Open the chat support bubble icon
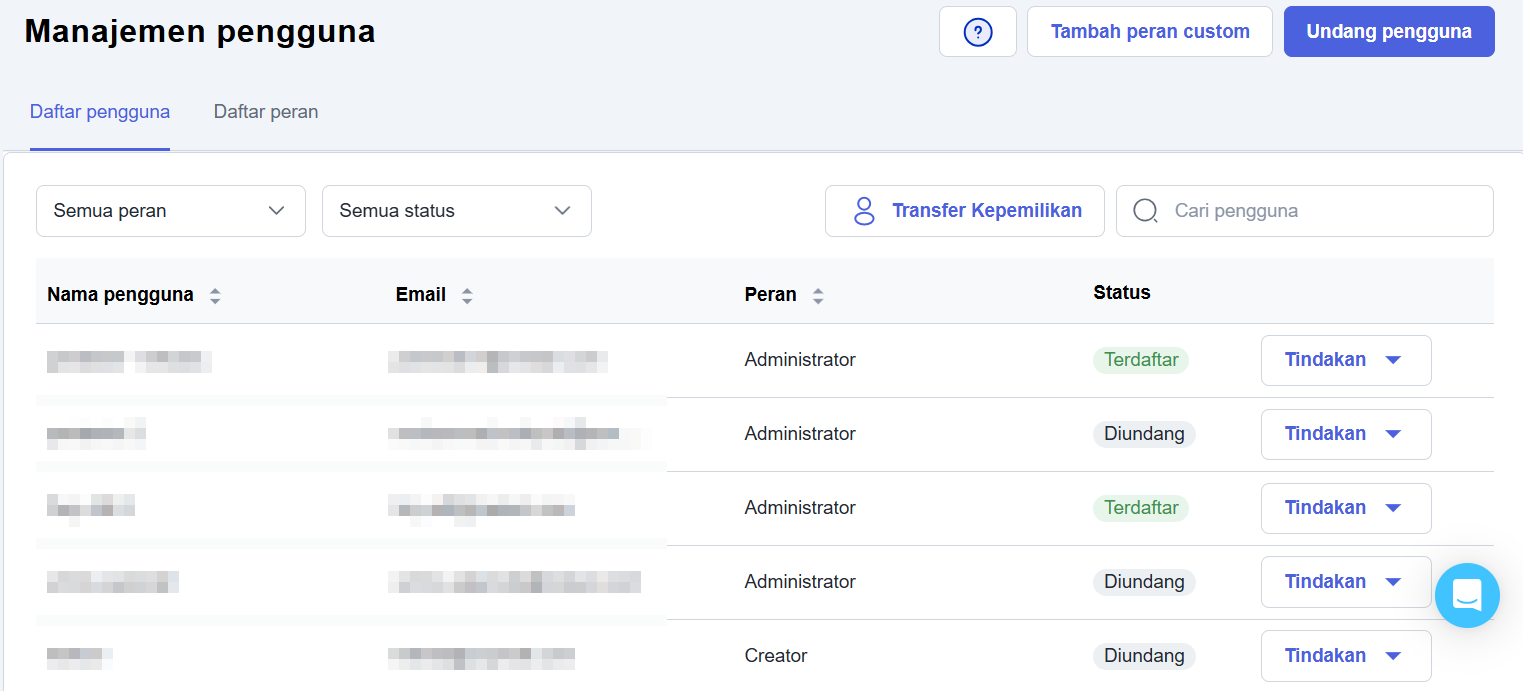The height and width of the screenshot is (691, 1523). 1467,596
